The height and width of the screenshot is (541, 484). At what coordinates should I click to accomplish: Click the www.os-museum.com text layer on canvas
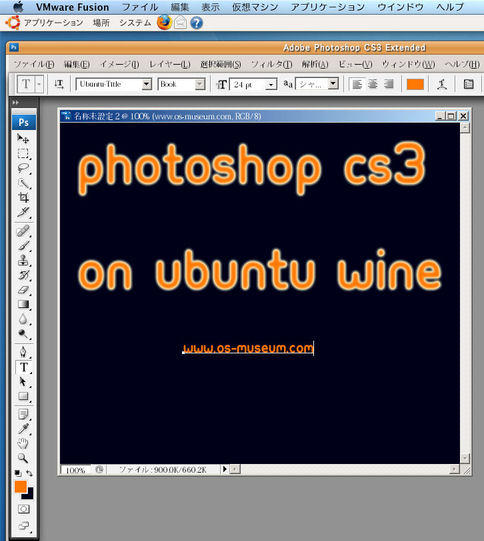tap(248, 348)
